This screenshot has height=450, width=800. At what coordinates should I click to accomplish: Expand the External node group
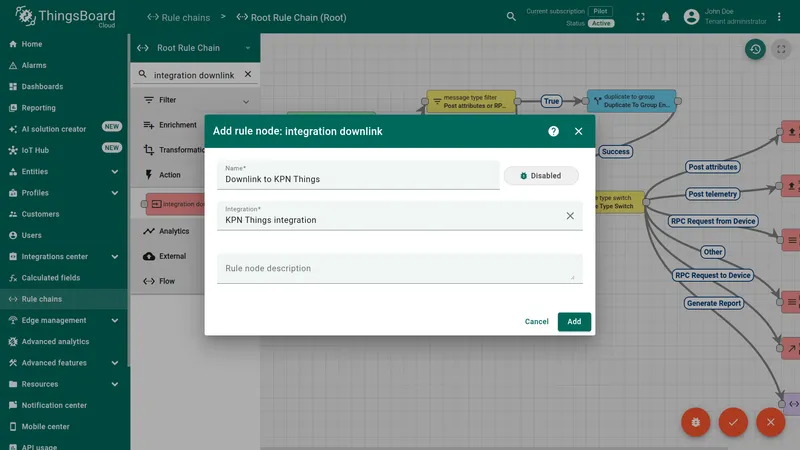click(x=173, y=256)
